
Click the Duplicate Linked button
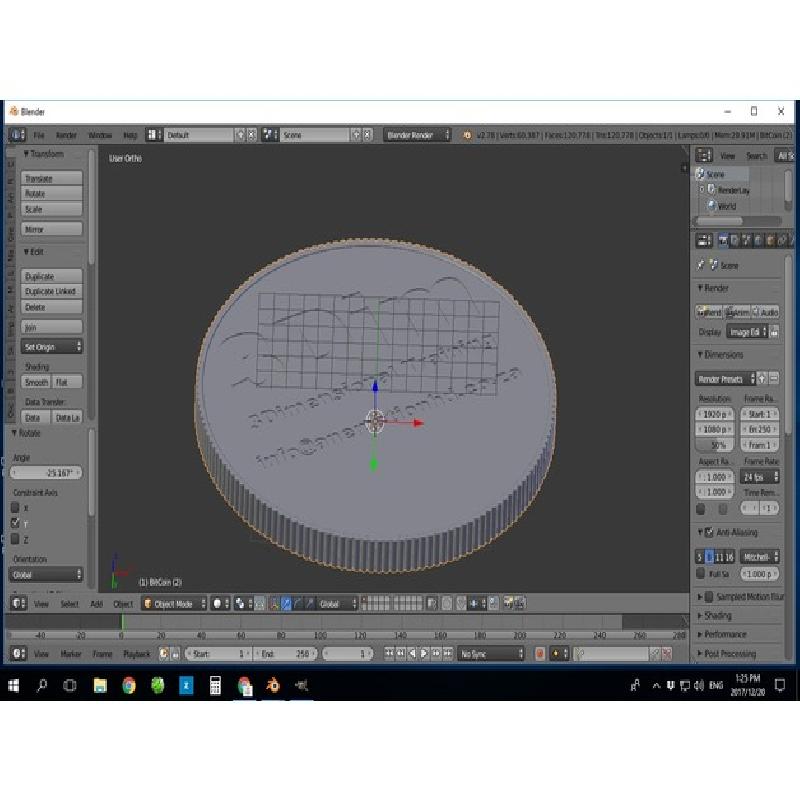coord(52,291)
